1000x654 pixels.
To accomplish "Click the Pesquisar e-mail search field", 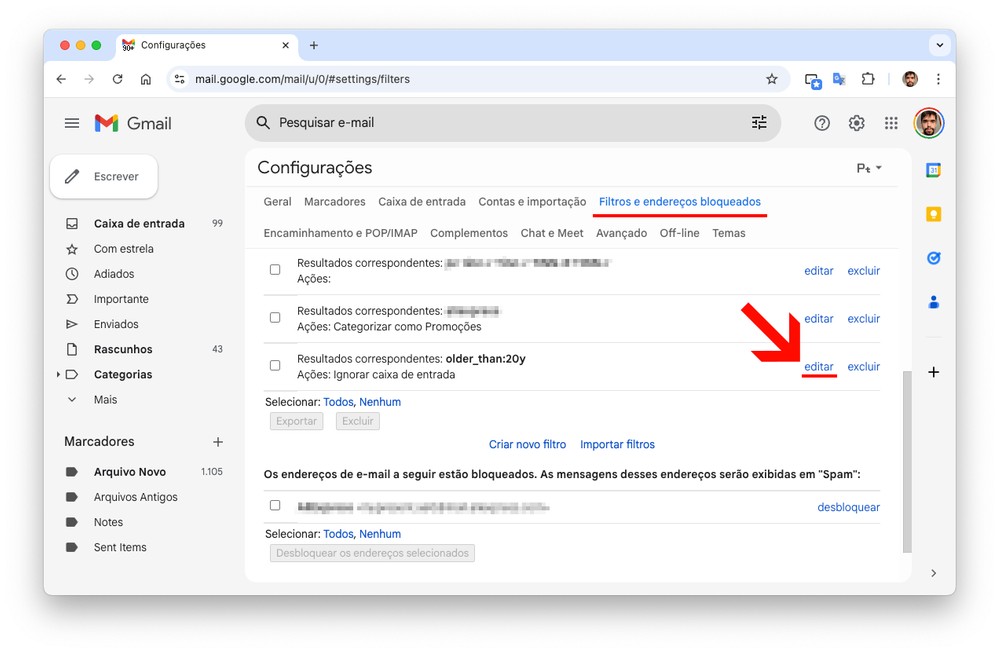I will (500, 123).
